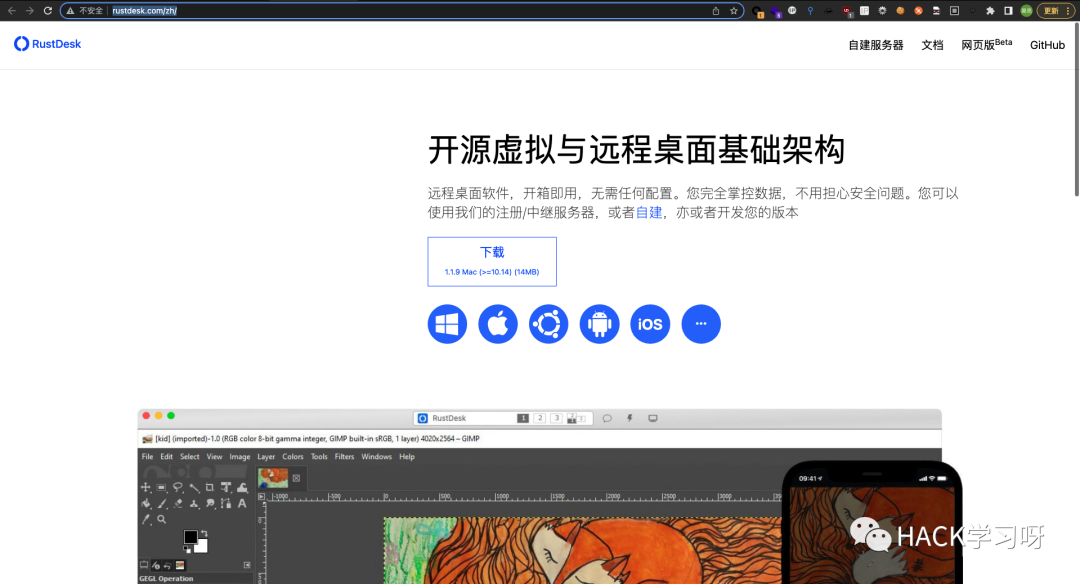The width and height of the screenshot is (1080, 584).
Task: Select the iOS download icon
Action: click(650, 324)
